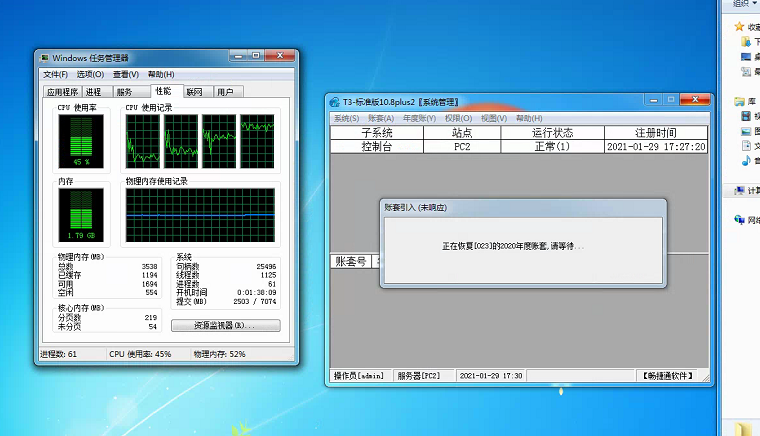The width and height of the screenshot is (760, 436).
Task: Open the 视图(V) menu in T3 window
Action: tap(494, 118)
